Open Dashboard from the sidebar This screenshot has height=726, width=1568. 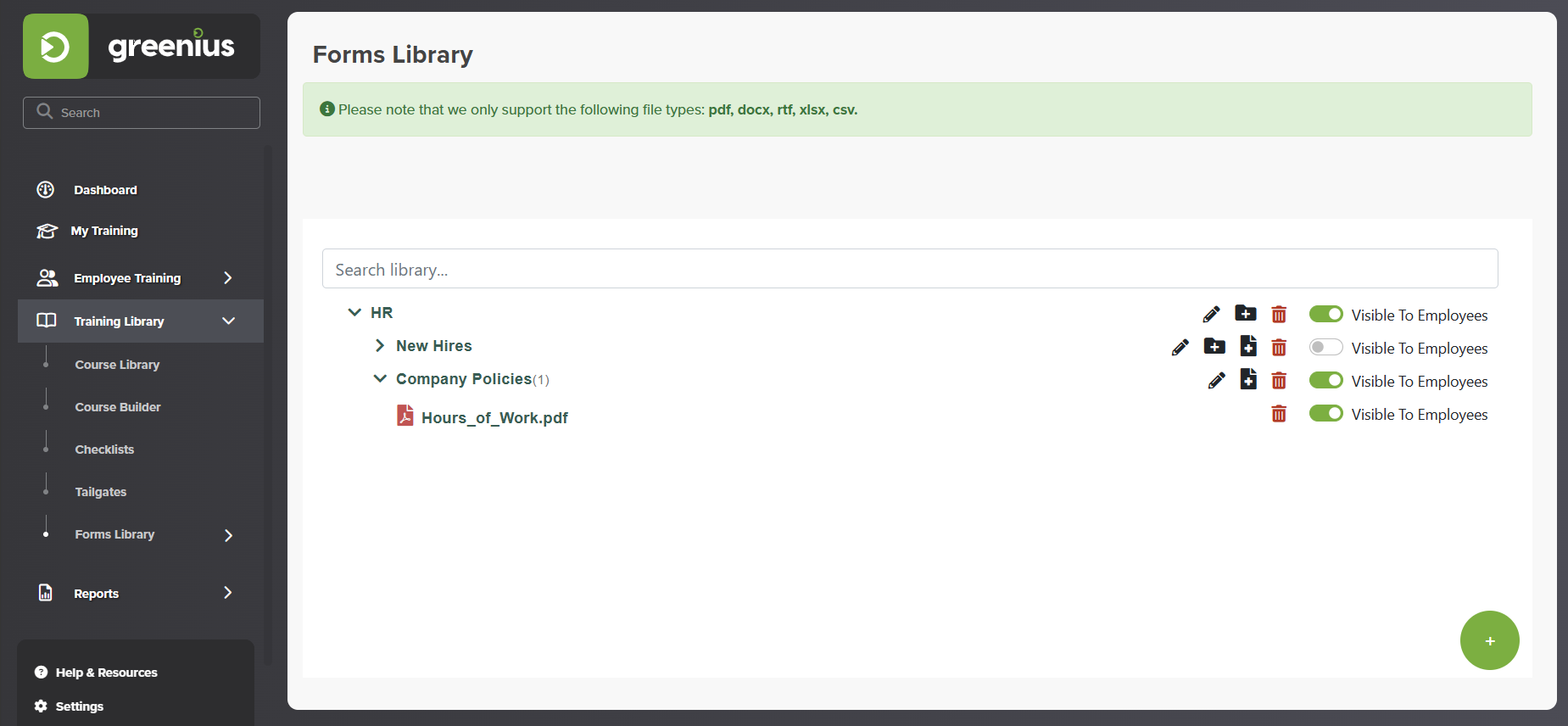(x=105, y=190)
